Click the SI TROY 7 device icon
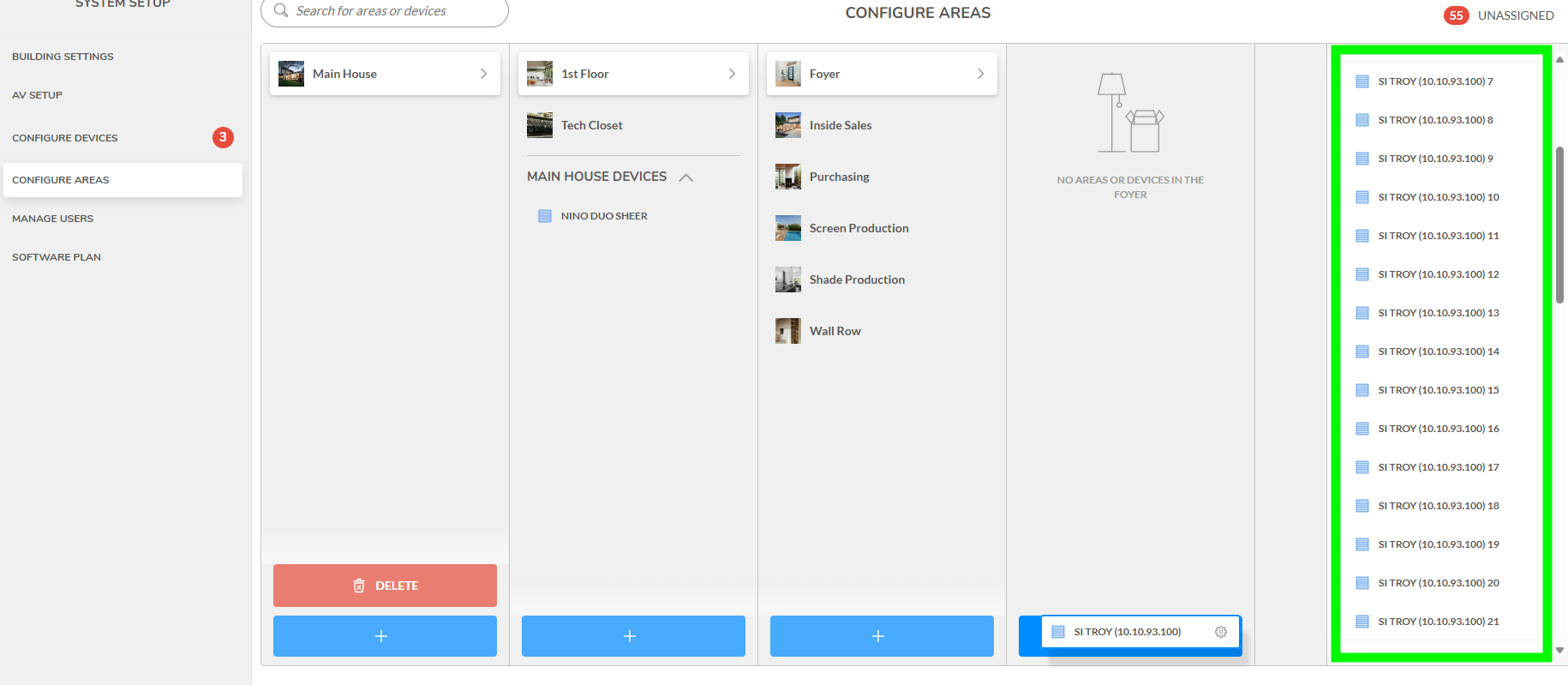The image size is (1568, 685). (1362, 81)
